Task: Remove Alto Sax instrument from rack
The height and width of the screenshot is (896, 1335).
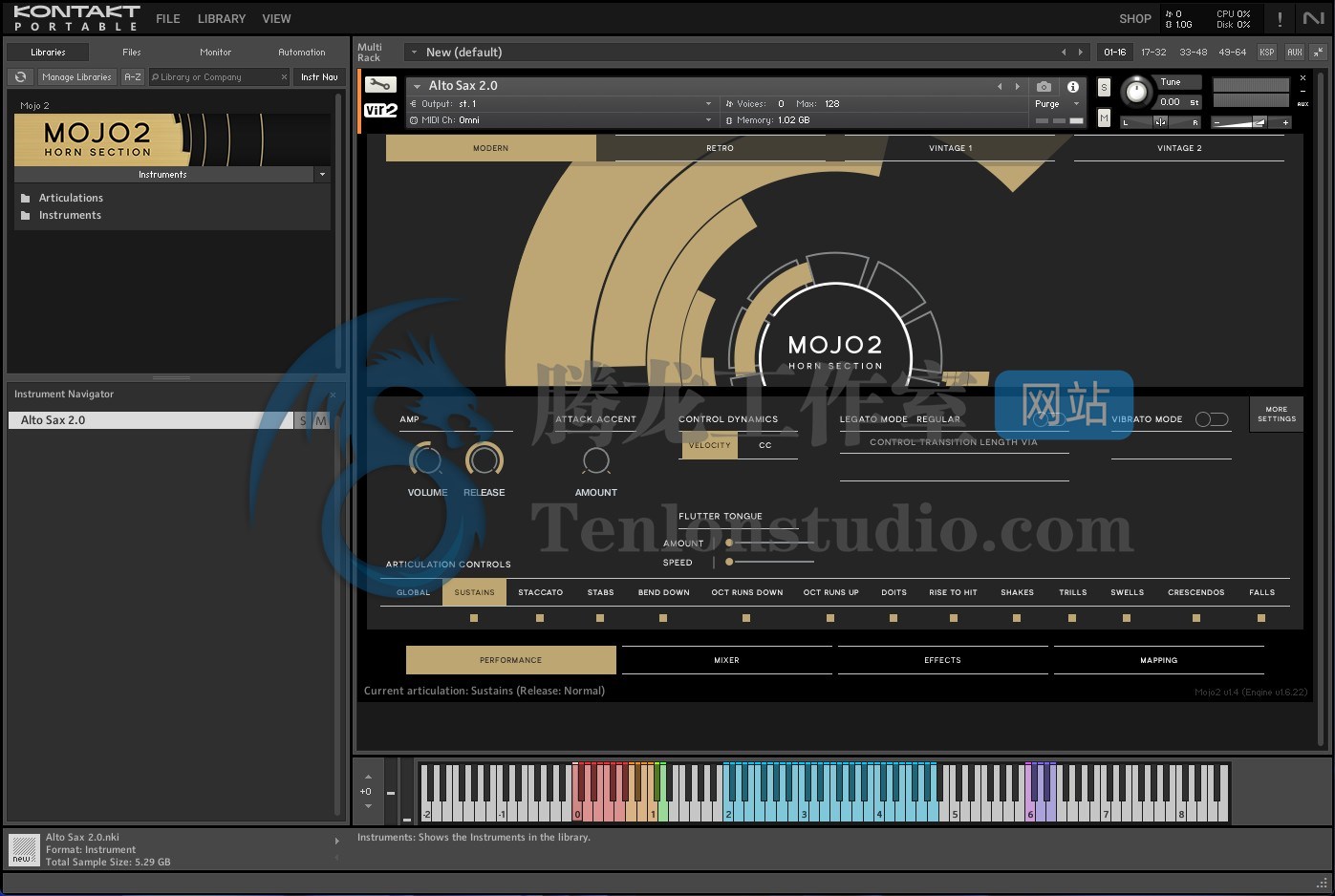Action: coord(1303,78)
